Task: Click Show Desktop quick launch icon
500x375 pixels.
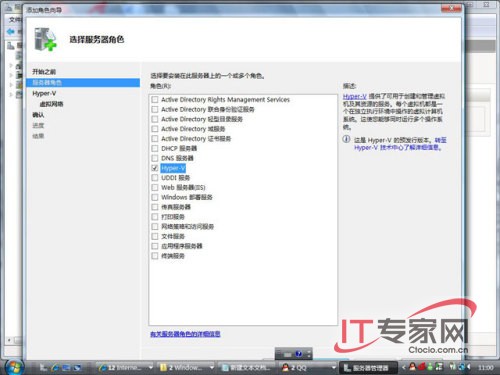Action: (x=66, y=367)
